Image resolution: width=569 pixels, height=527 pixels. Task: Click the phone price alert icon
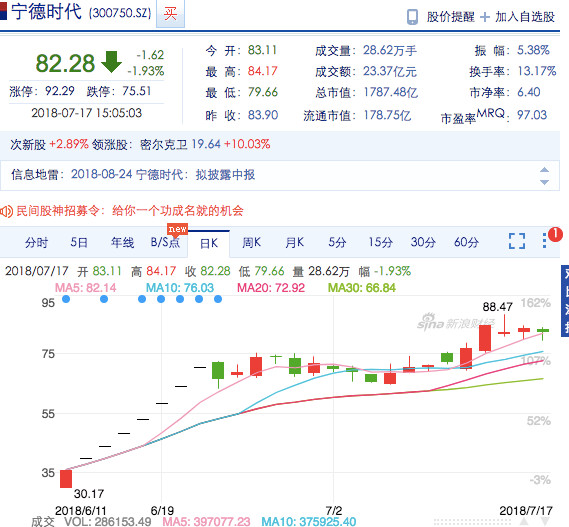(x=412, y=17)
